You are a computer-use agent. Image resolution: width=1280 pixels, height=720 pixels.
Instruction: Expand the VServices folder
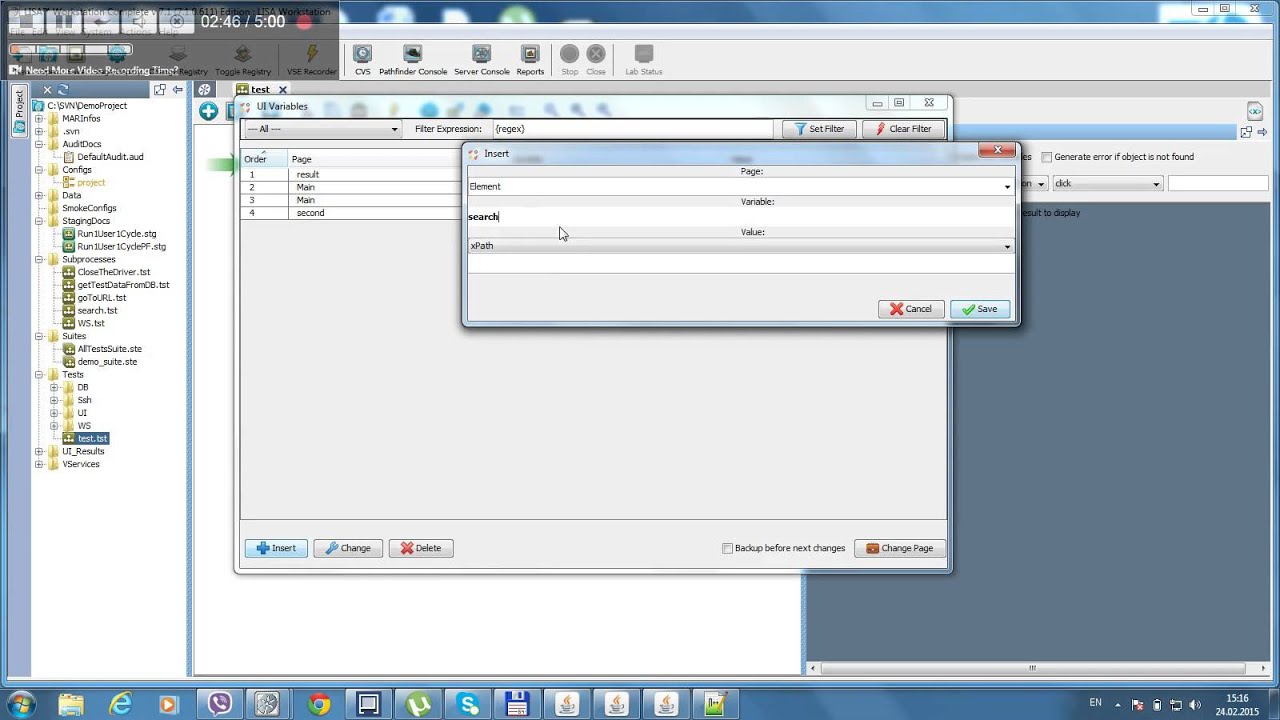point(40,464)
